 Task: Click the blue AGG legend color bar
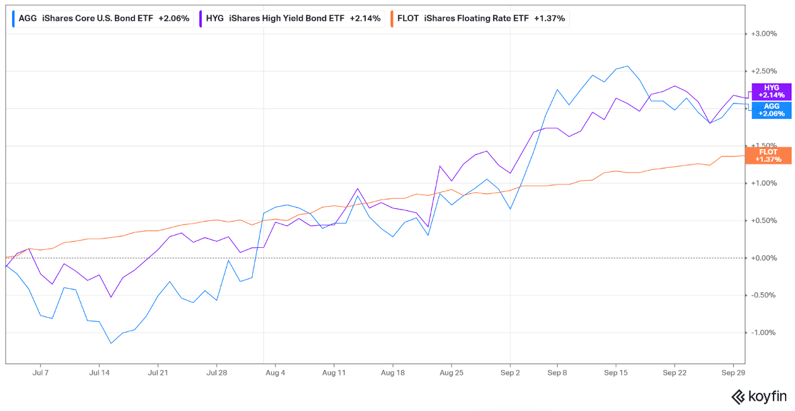(x=13, y=17)
